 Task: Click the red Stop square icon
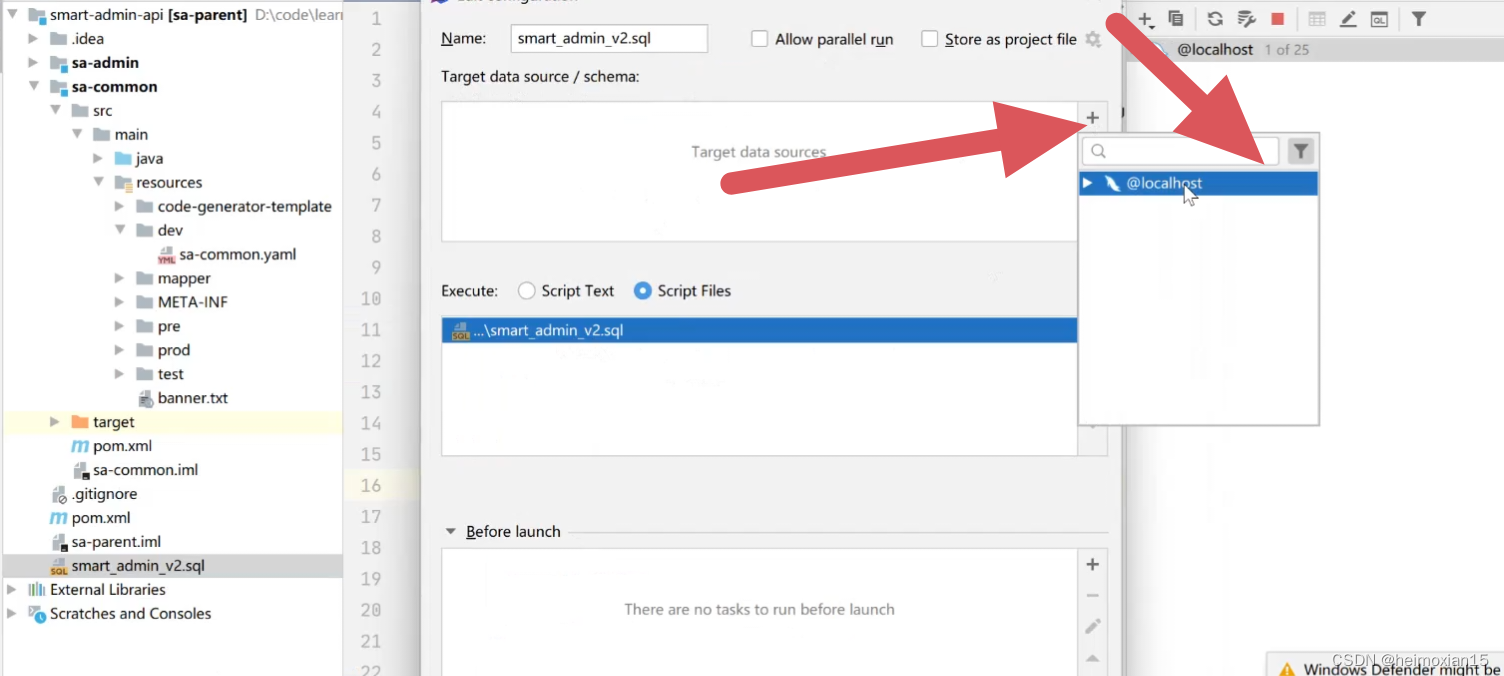click(1277, 19)
